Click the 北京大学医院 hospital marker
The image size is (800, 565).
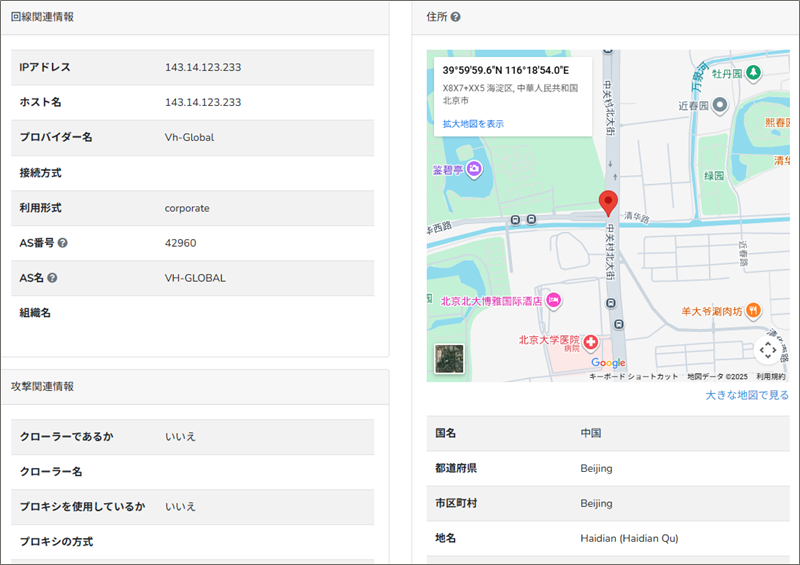tap(591, 341)
